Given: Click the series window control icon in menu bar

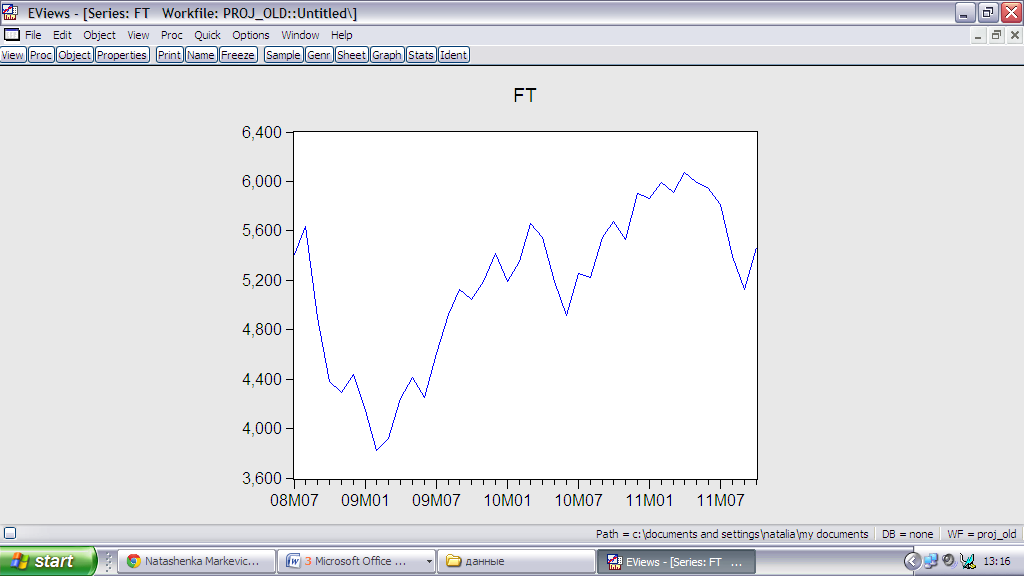Looking at the screenshot, I should (11, 35).
